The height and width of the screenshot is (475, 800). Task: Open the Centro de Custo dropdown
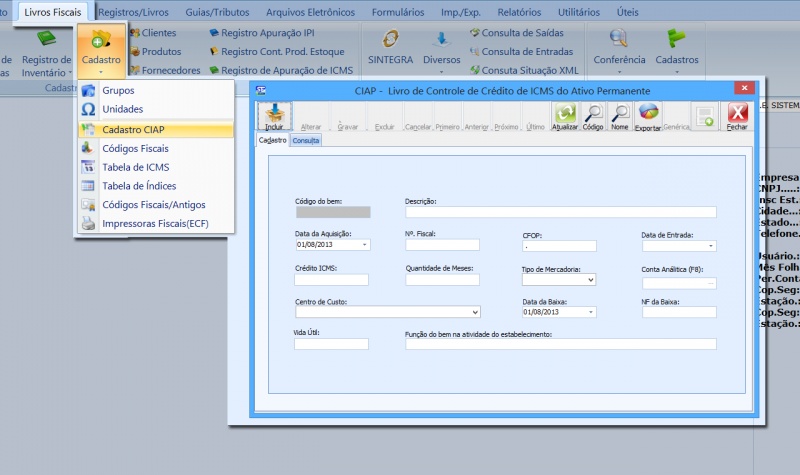tap(474, 312)
